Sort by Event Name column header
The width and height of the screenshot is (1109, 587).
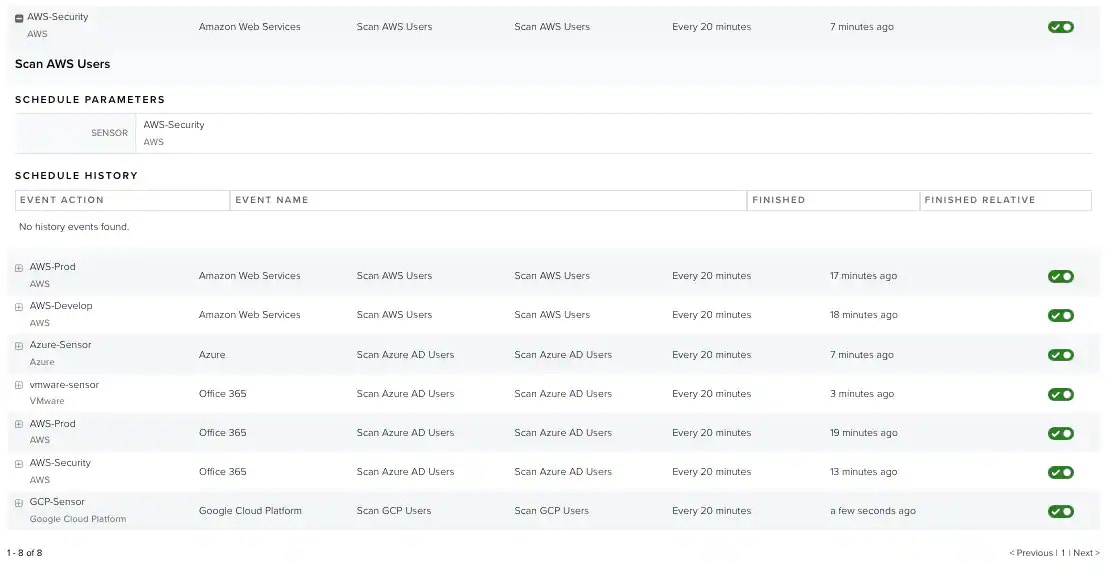click(x=488, y=200)
